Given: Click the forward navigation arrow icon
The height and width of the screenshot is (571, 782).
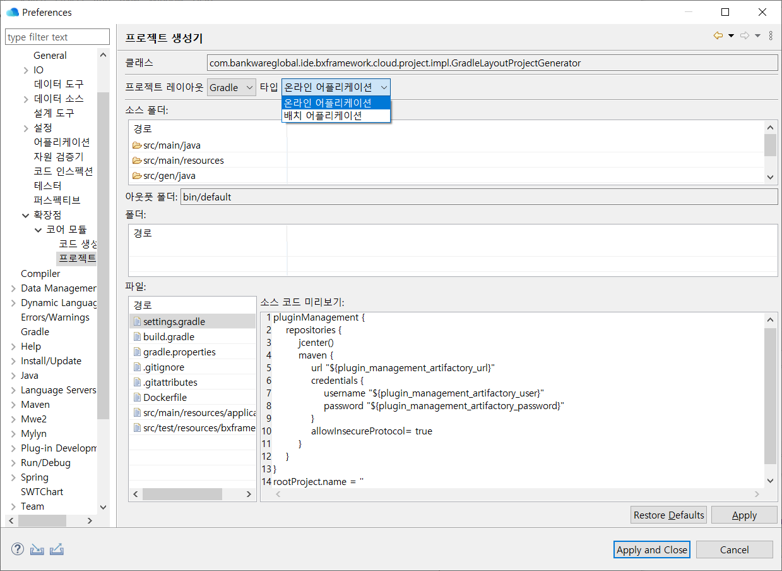Looking at the screenshot, I should (x=745, y=36).
